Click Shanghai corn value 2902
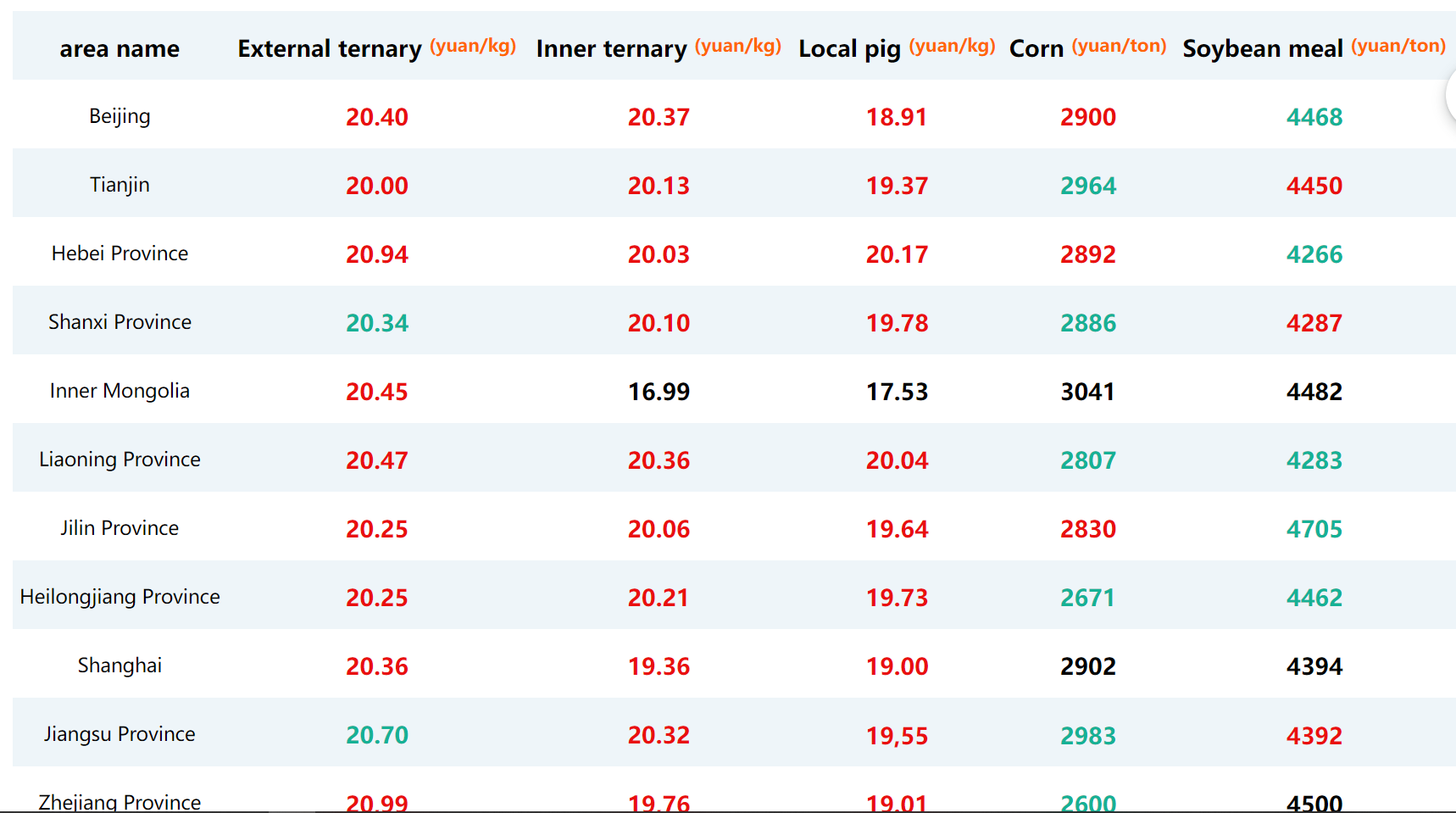 pyautogui.click(x=1088, y=666)
